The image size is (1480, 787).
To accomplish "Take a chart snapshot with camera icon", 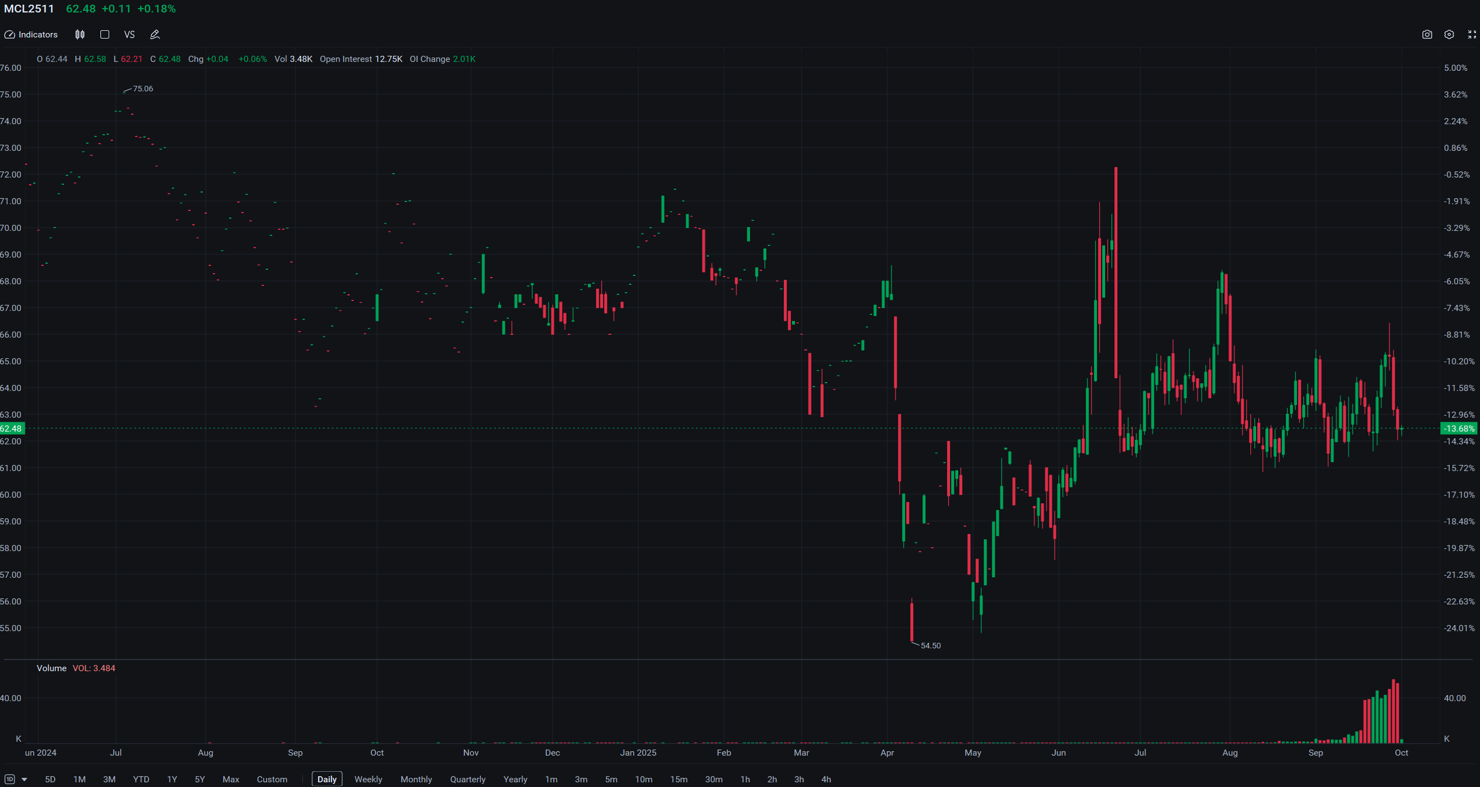I will [1427, 35].
